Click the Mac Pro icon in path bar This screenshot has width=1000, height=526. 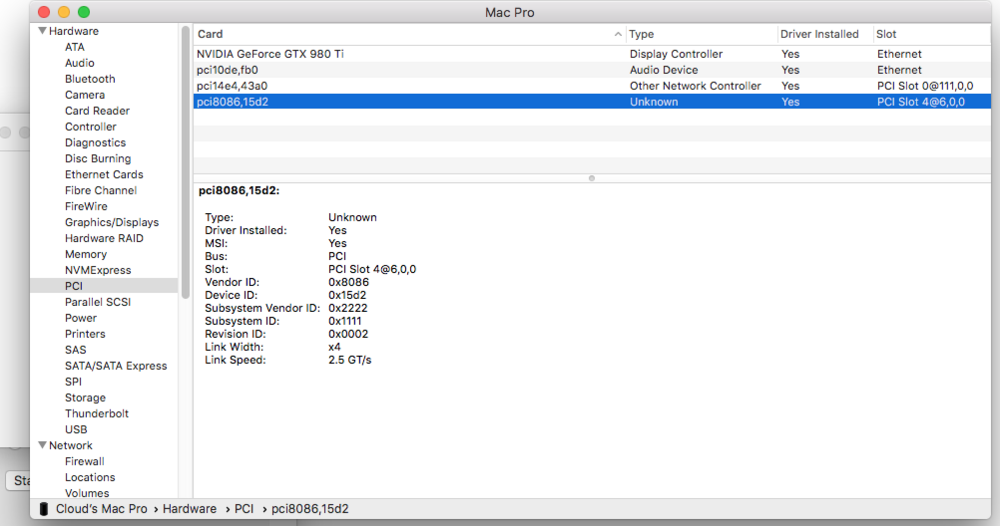click(x=44, y=509)
